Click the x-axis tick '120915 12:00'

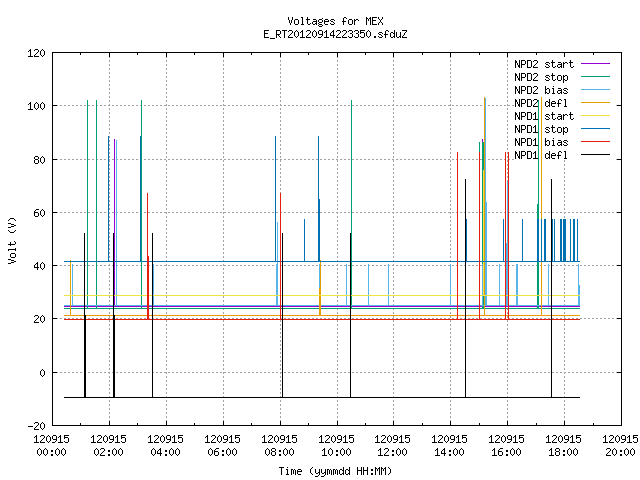click(x=393, y=446)
